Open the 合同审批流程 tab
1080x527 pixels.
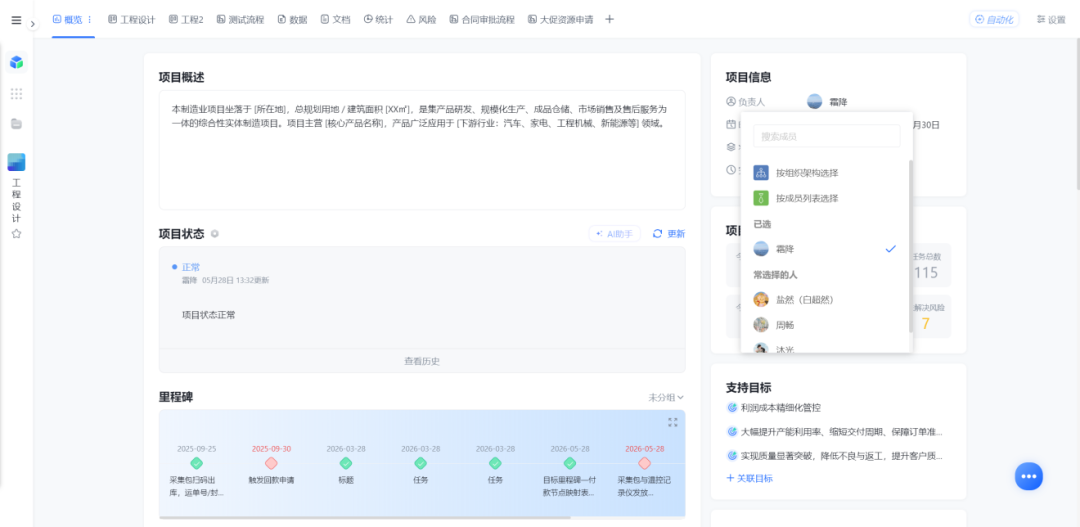tap(482, 19)
